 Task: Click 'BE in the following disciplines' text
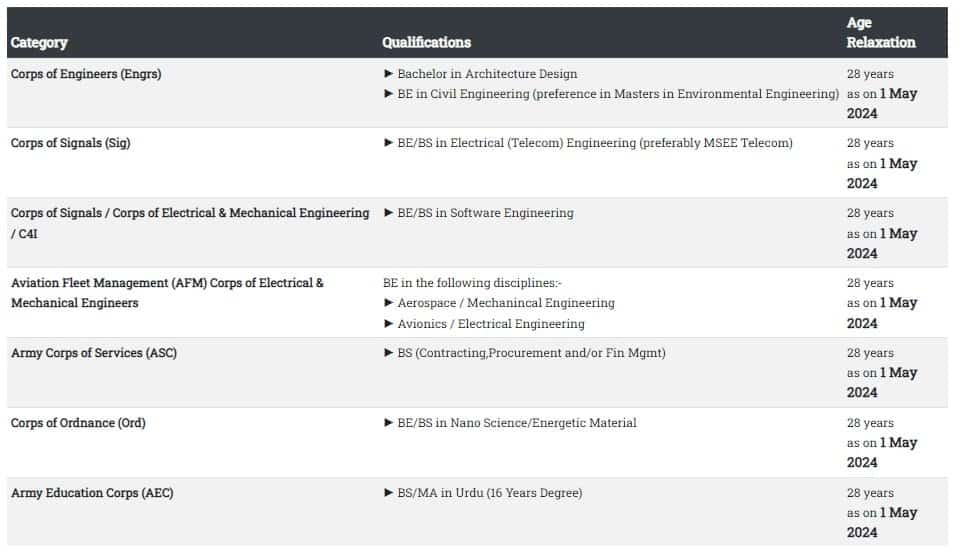tap(472, 283)
